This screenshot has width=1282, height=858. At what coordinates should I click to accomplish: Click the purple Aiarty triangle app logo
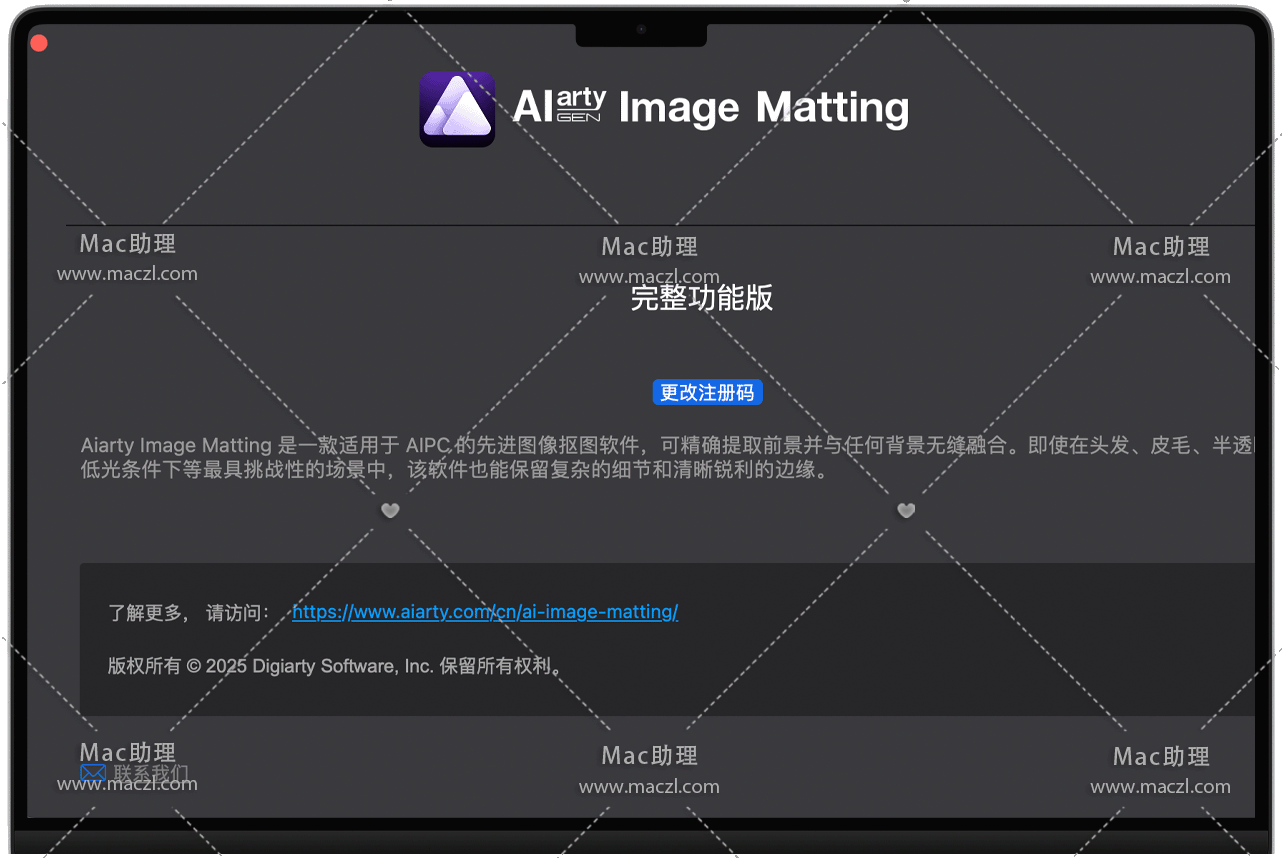(457, 109)
